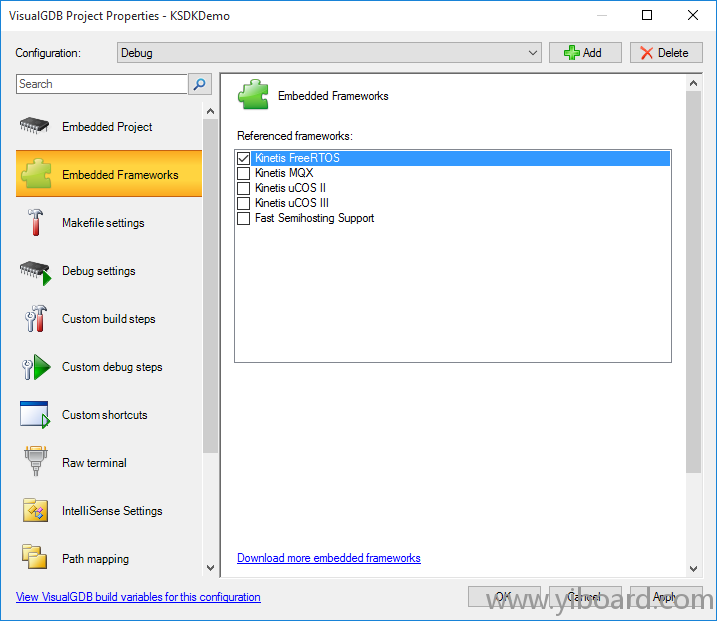Screen dimensions: 717x621
Task: Select Custom shortcuts page
Action: [109, 414]
